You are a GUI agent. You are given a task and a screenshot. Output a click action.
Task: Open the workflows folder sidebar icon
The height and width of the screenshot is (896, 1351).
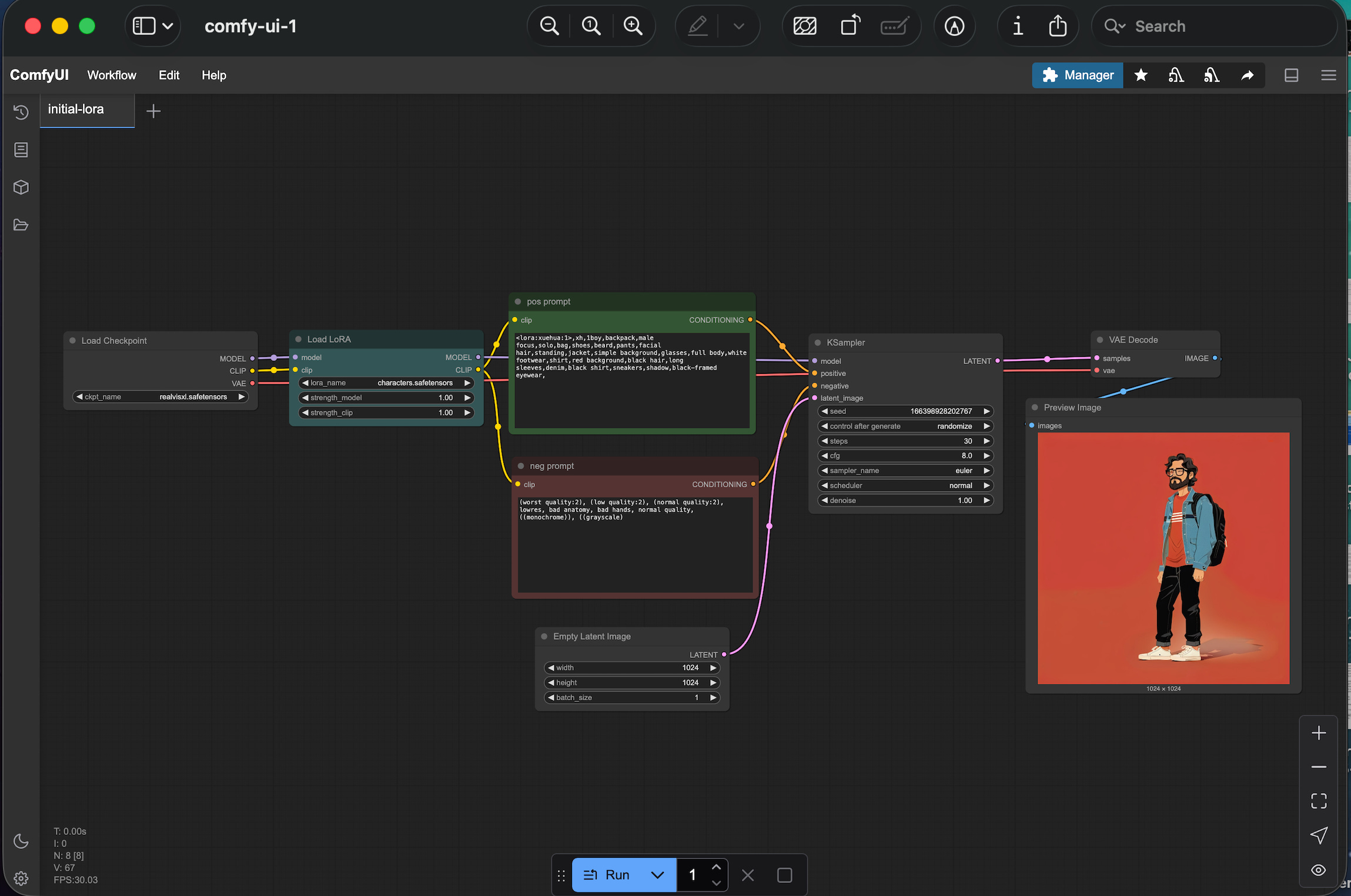tap(21, 225)
